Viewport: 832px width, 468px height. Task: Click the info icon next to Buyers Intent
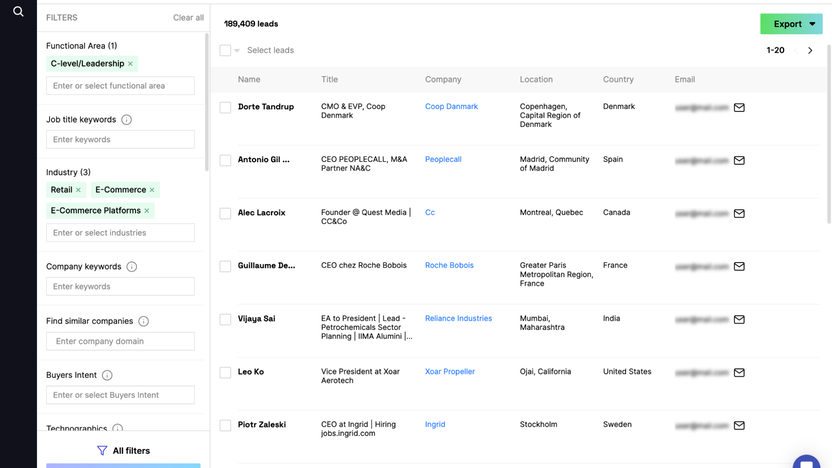tap(107, 375)
